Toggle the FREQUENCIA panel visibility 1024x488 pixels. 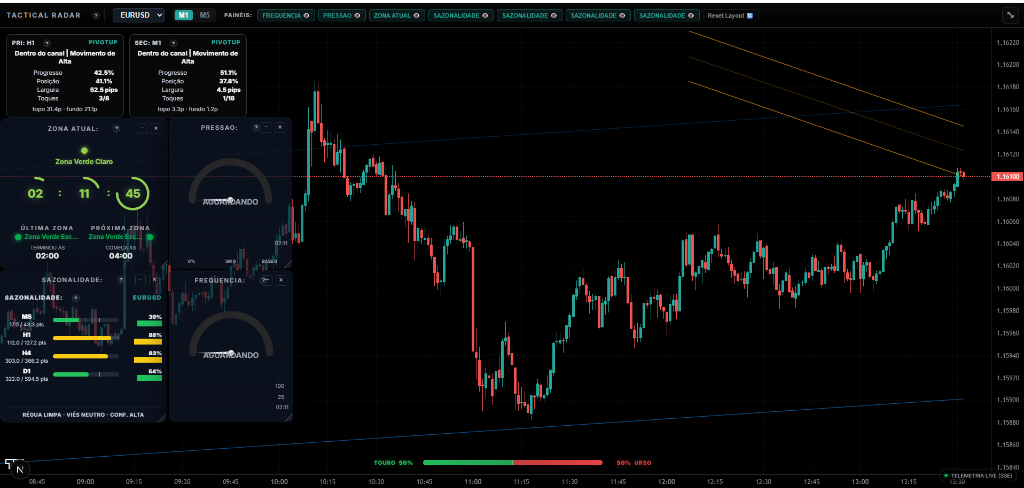tap(286, 15)
